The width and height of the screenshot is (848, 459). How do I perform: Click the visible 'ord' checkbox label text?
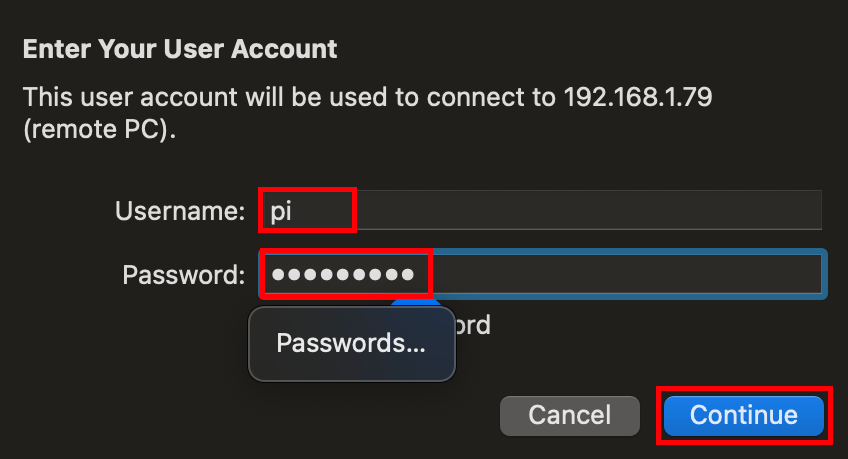point(473,326)
